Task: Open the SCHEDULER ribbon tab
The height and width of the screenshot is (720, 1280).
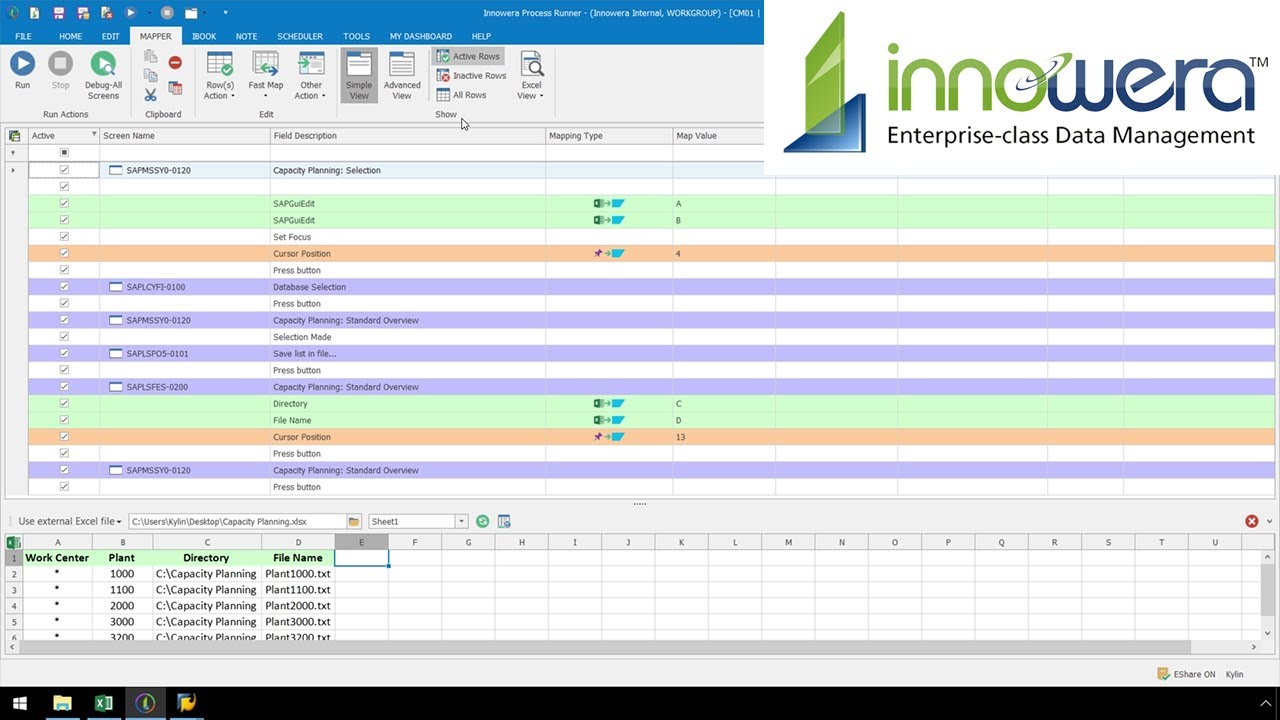Action: (300, 36)
